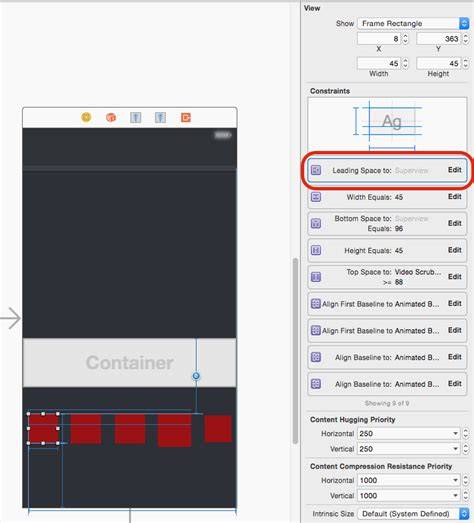Click the orange First Responder cube icon
Image resolution: width=474 pixels, height=523 pixels.
(111, 117)
